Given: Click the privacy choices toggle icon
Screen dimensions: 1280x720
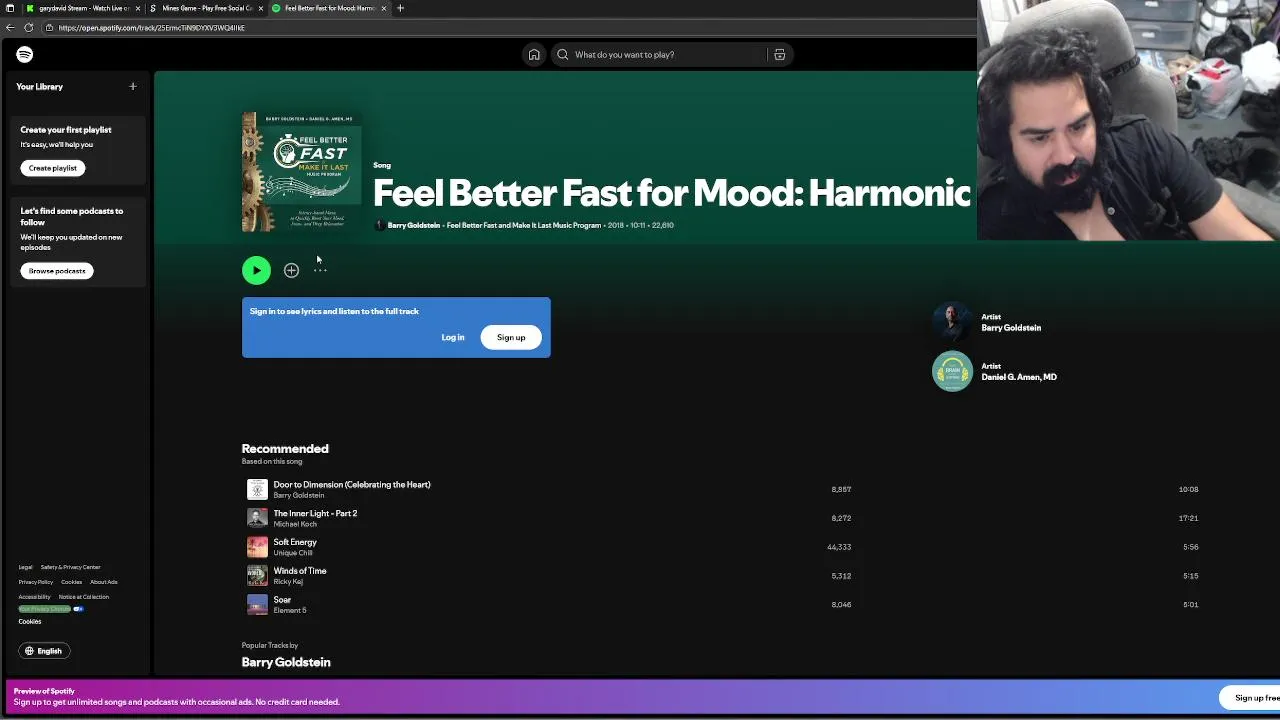Looking at the screenshot, I should (78, 609).
